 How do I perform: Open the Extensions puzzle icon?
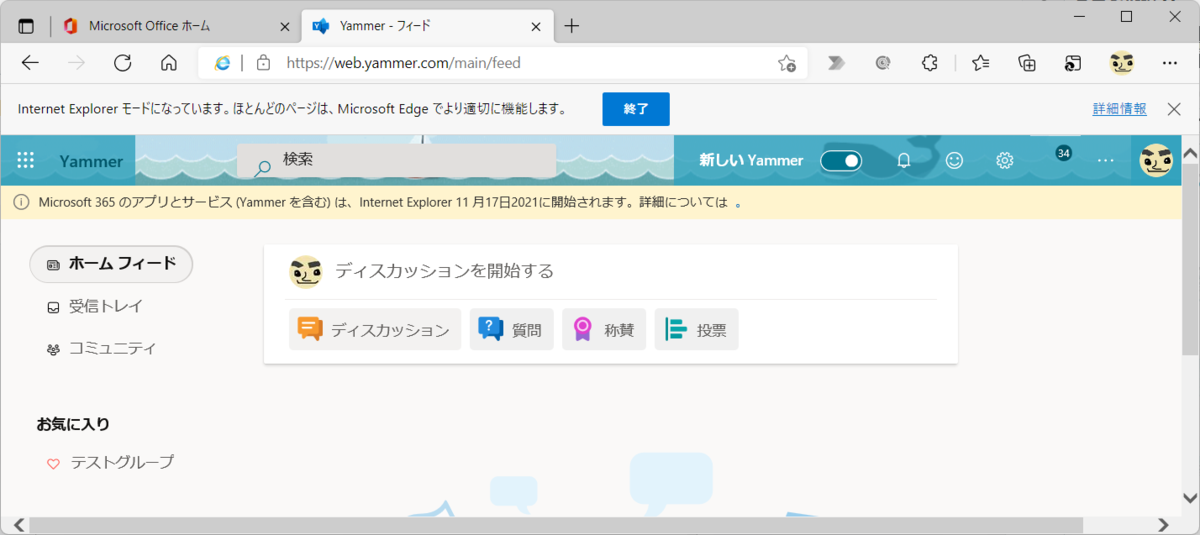pos(929,63)
